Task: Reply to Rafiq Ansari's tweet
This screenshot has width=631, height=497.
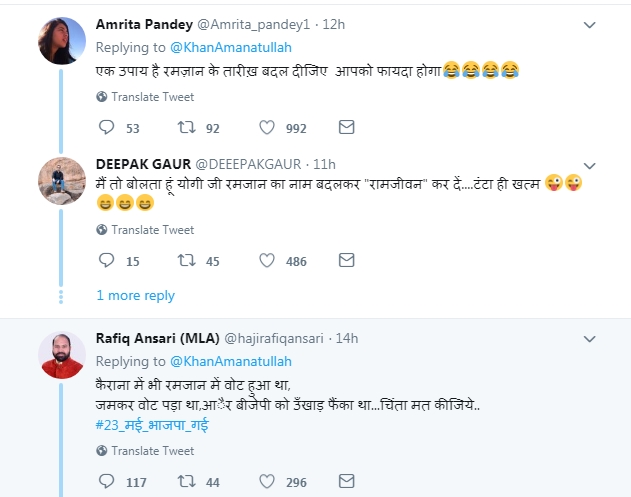Action: (108, 481)
